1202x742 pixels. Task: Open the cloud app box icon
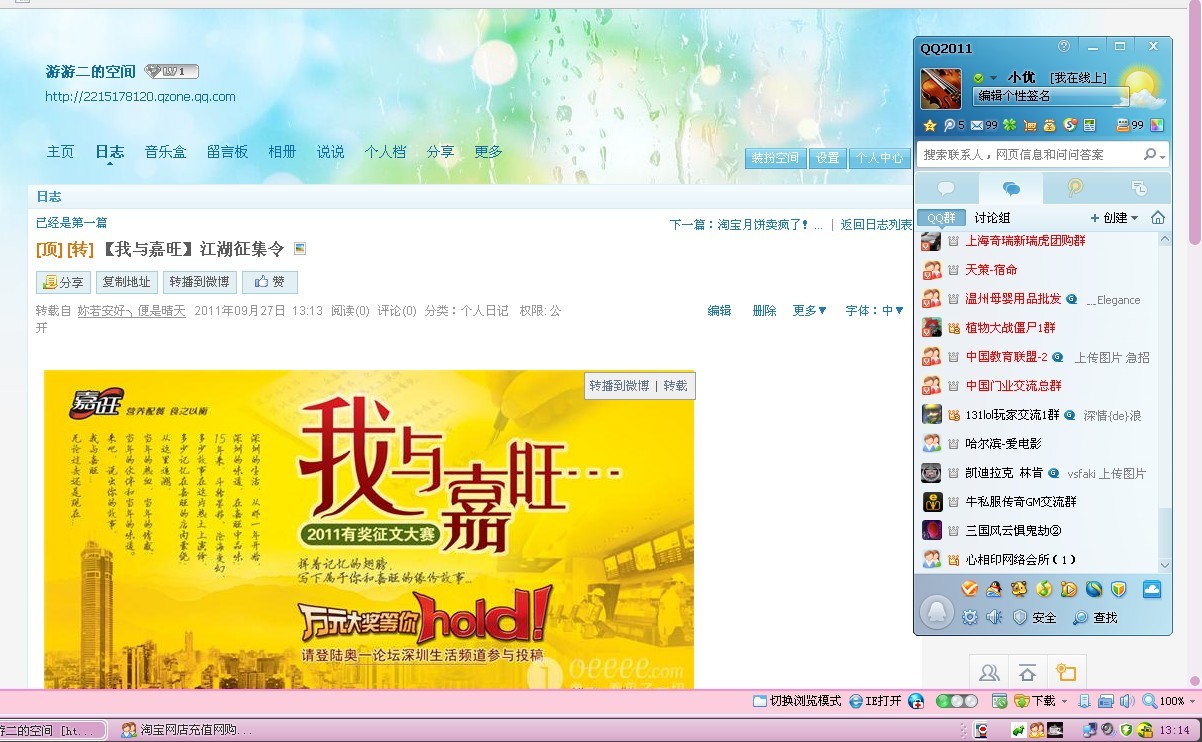tap(1152, 589)
